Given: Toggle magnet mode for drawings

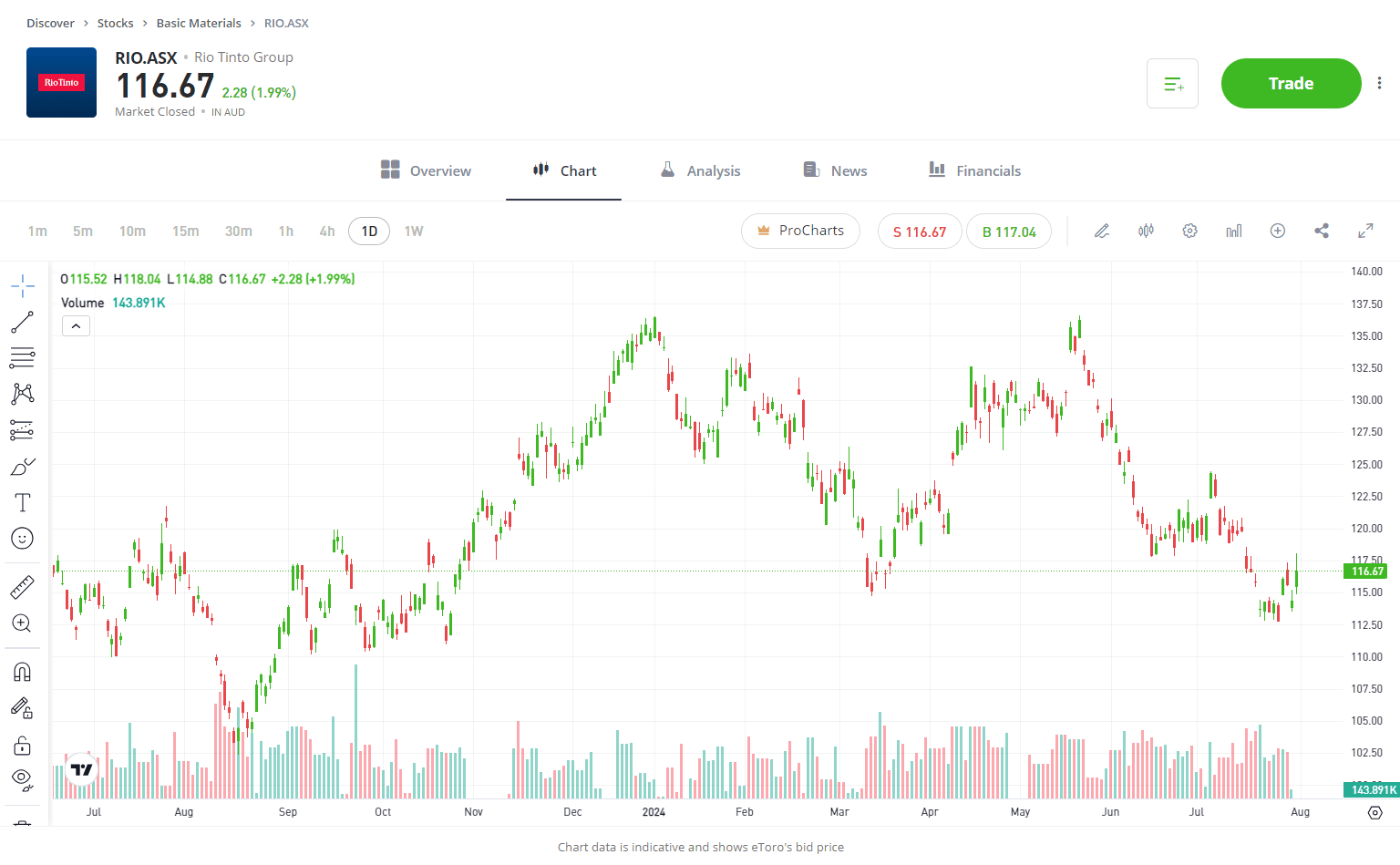Looking at the screenshot, I should click(x=23, y=672).
